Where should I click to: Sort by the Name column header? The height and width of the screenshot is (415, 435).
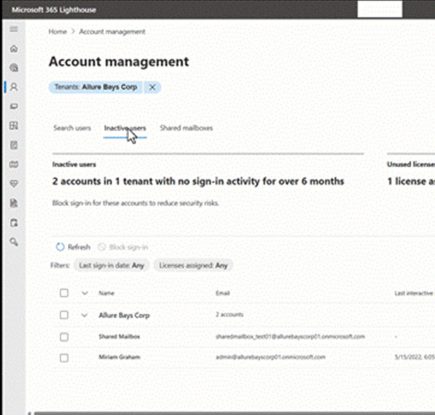[x=107, y=293]
